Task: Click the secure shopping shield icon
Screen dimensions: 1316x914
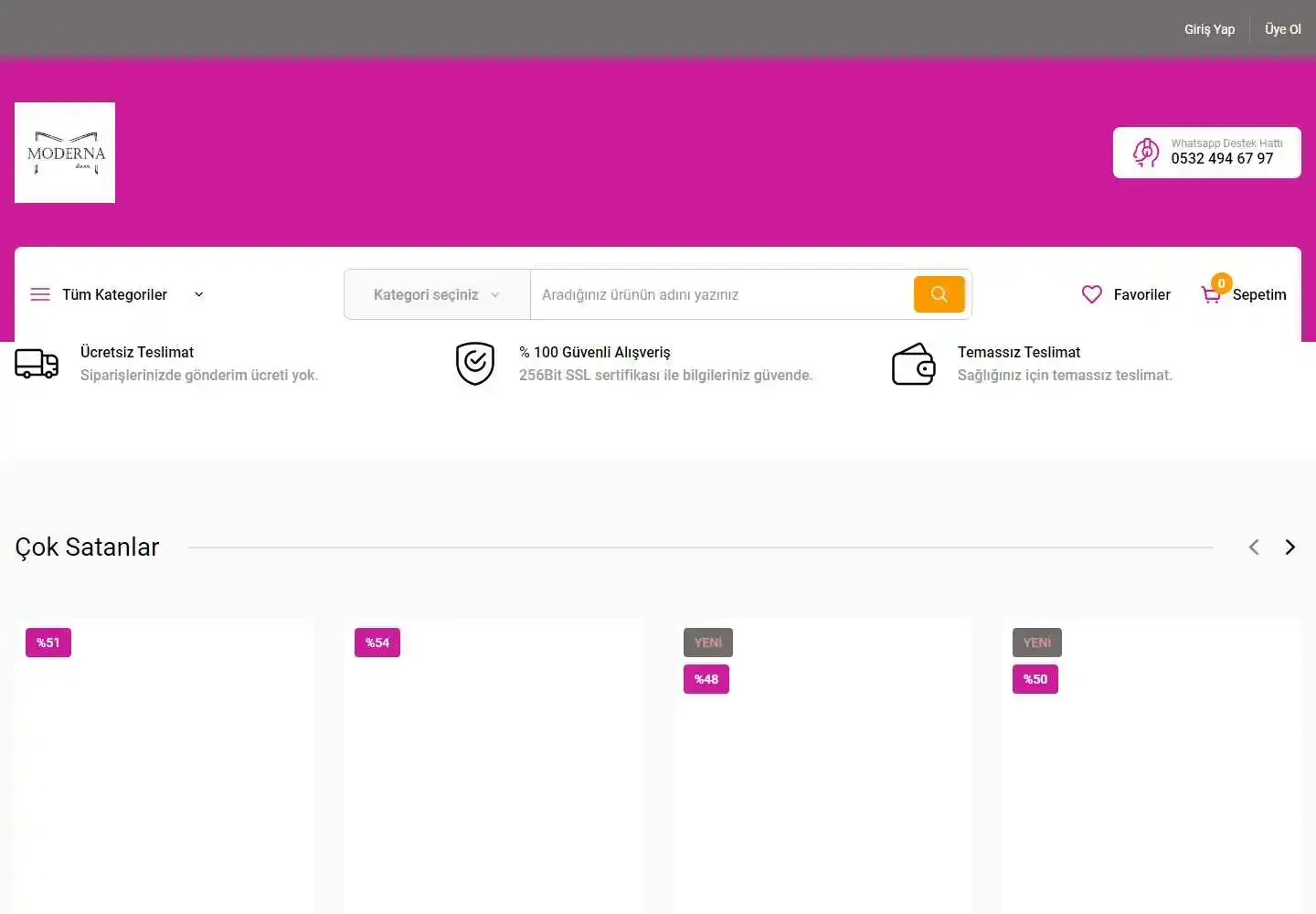Action: (475, 364)
